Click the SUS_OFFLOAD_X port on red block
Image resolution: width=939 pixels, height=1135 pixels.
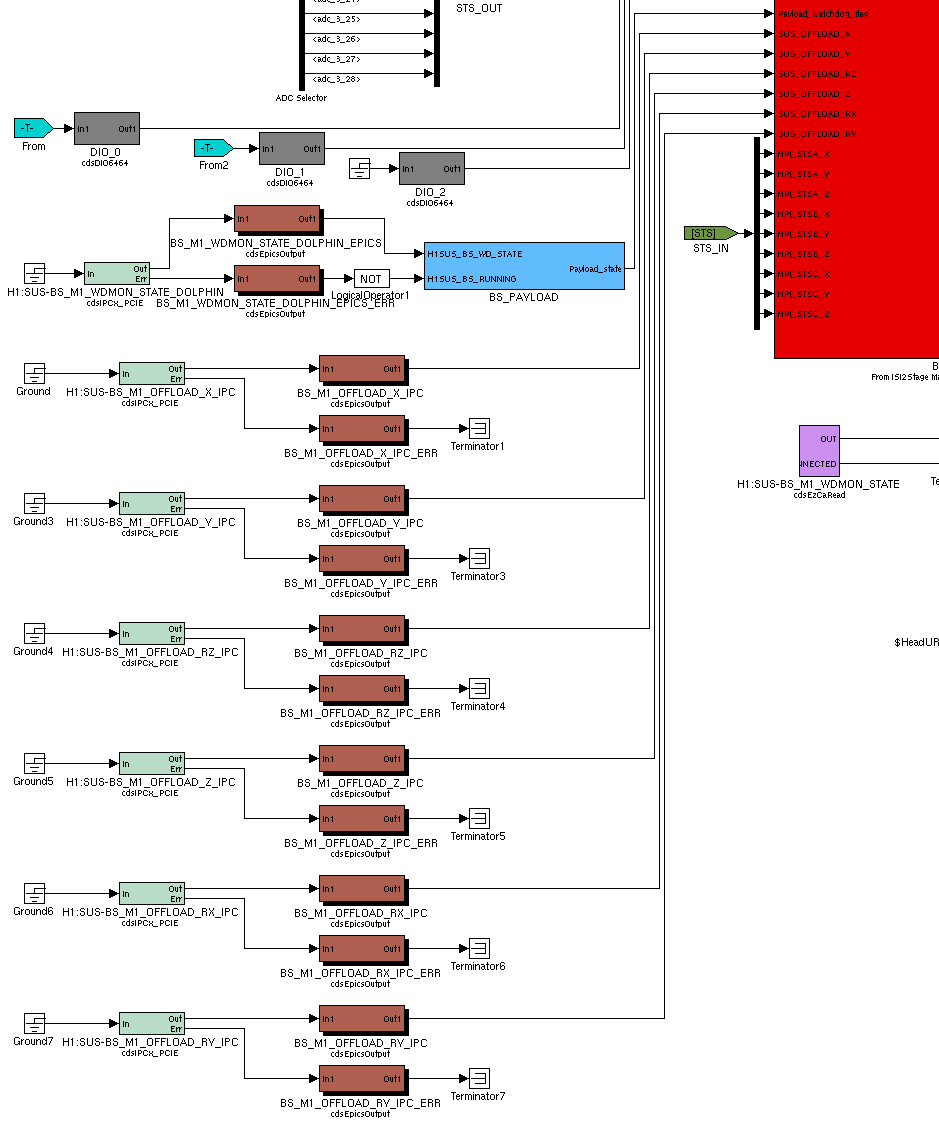coord(814,34)
